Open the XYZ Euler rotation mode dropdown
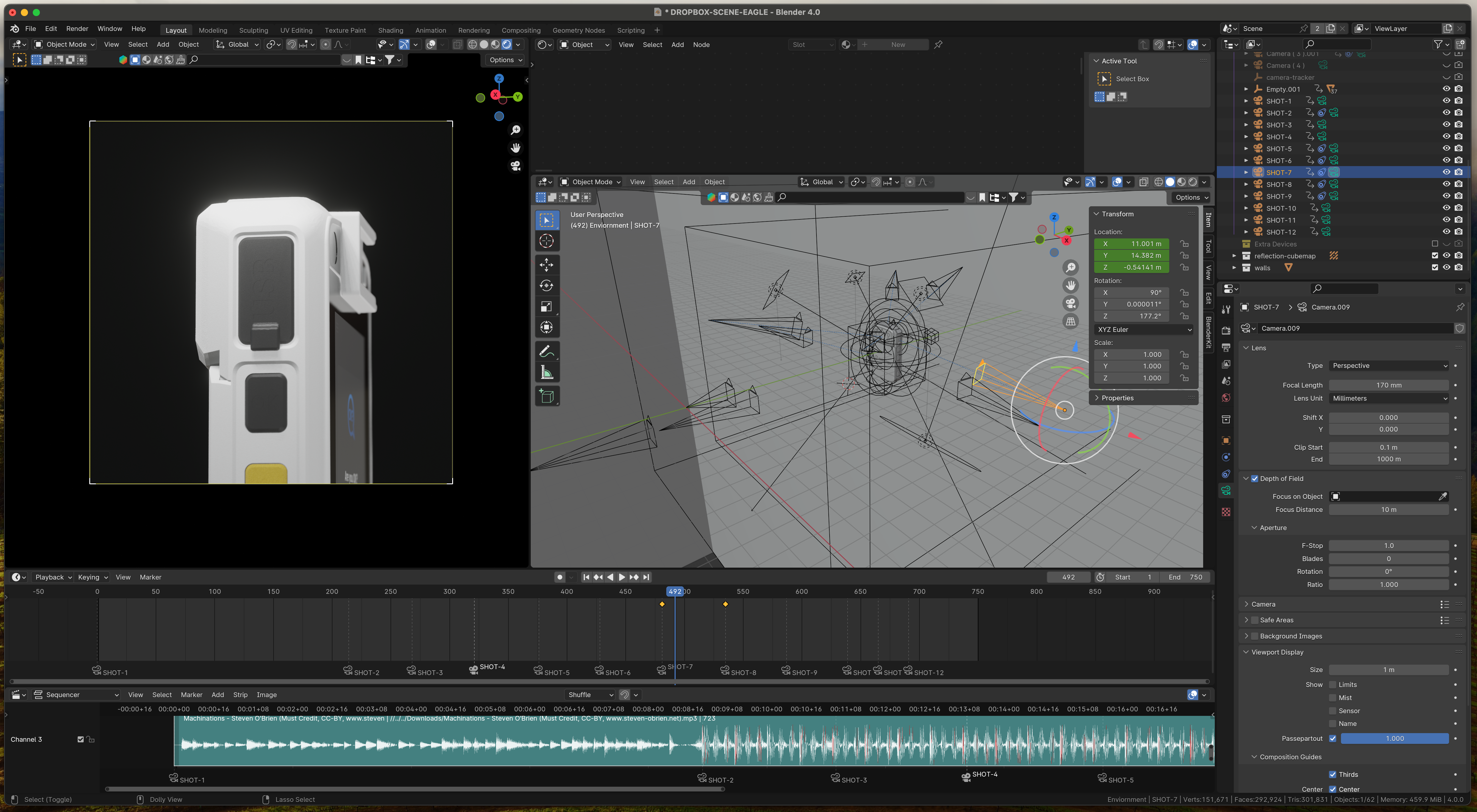The image size is (1477, 812). [x=1145, y=330]
